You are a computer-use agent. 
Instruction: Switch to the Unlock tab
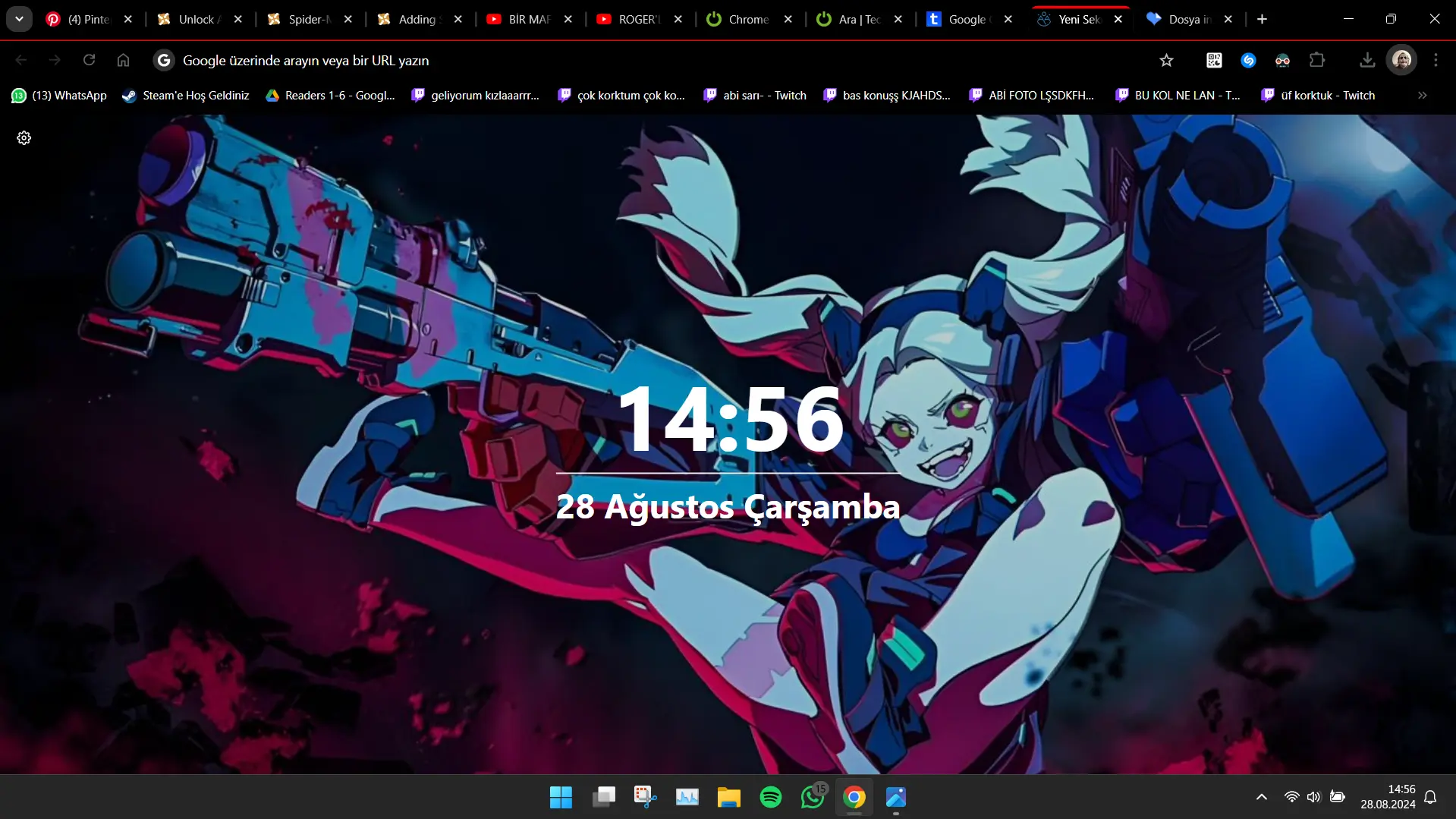[199, 19]
